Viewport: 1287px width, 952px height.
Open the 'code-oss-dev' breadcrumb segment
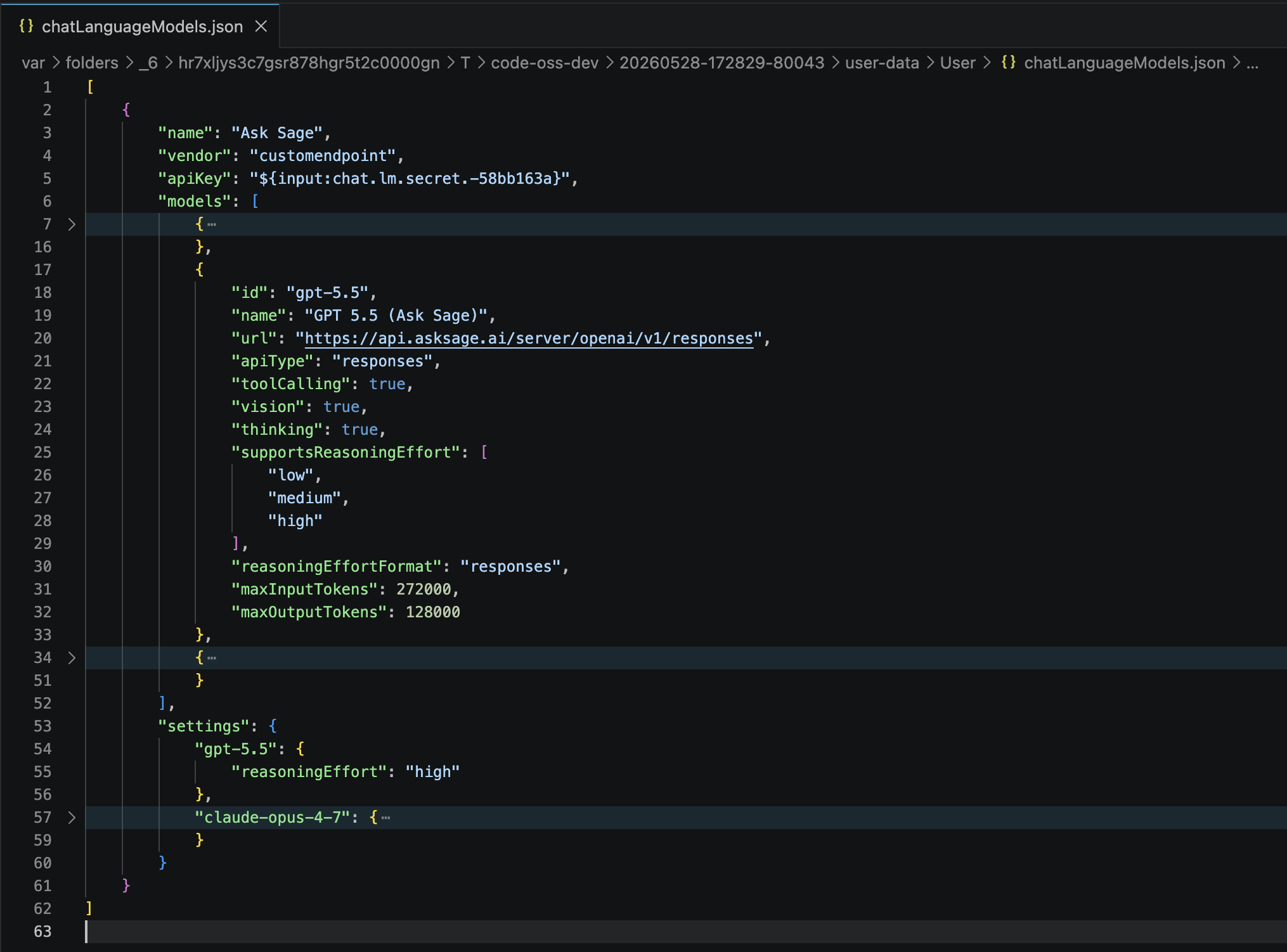[x=545, y=63]
